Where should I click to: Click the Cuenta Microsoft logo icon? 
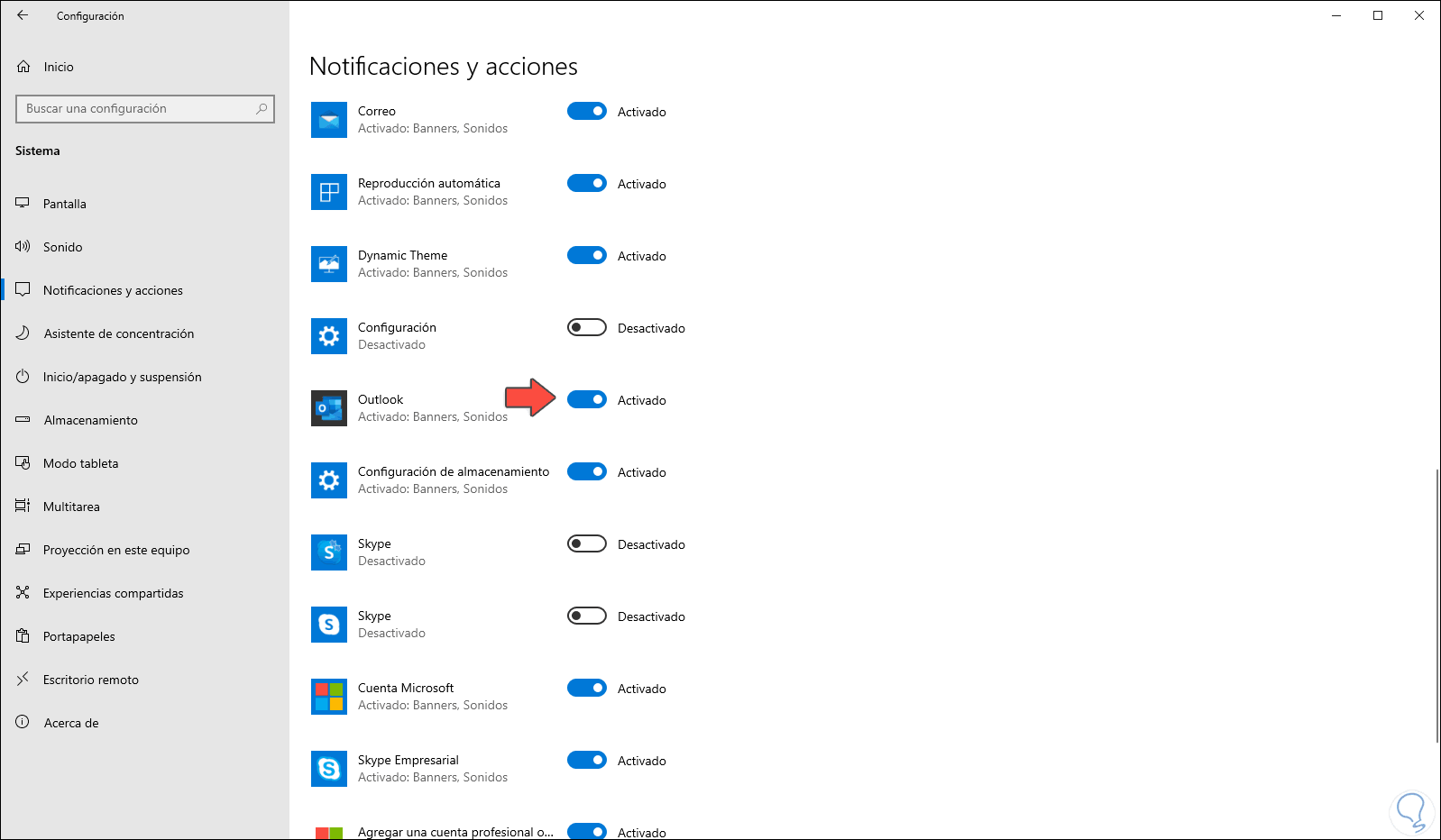[329, 697]
